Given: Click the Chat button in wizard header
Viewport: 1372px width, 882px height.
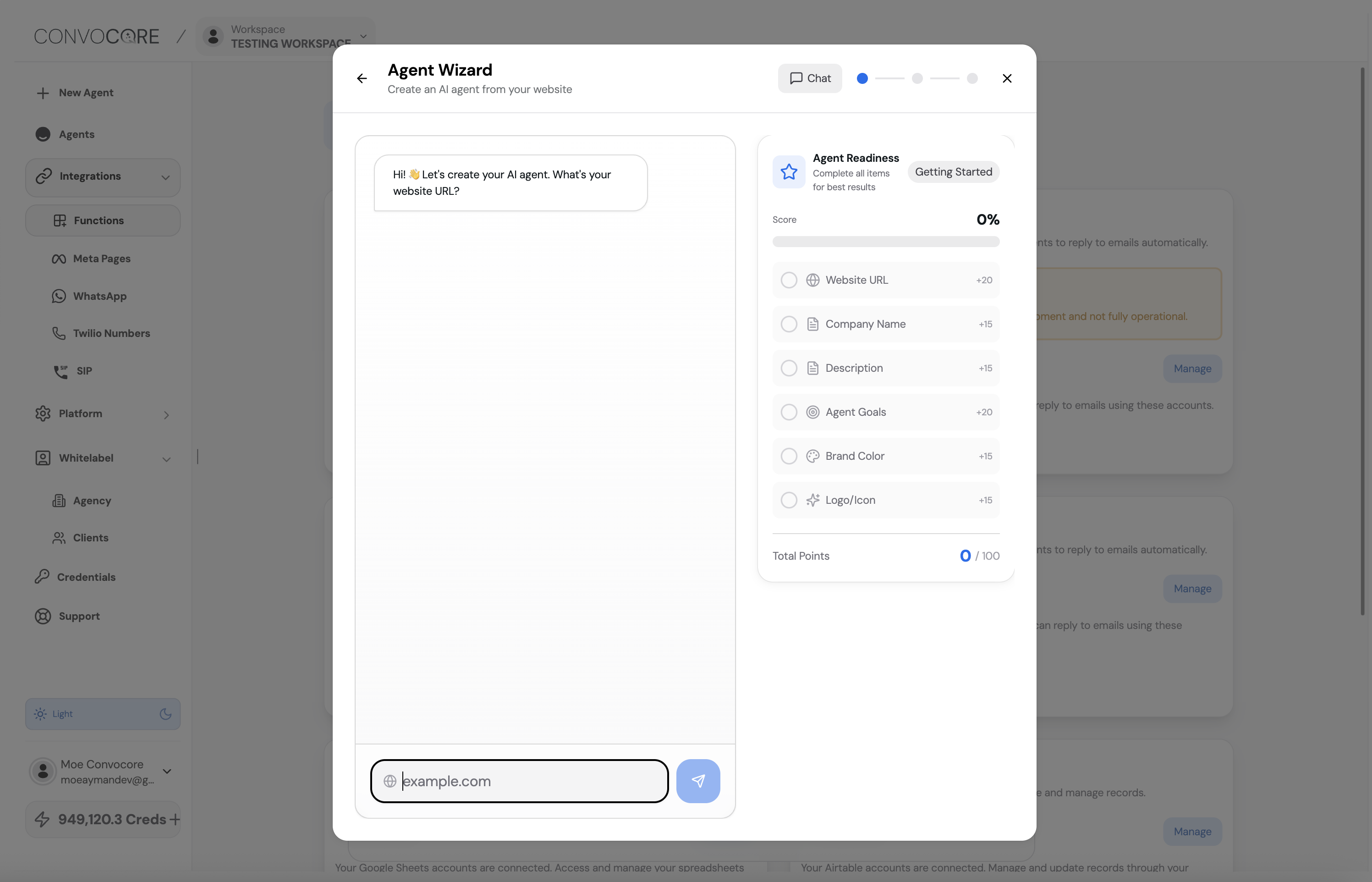Looking at the screenshot, I should coord(809,78).
